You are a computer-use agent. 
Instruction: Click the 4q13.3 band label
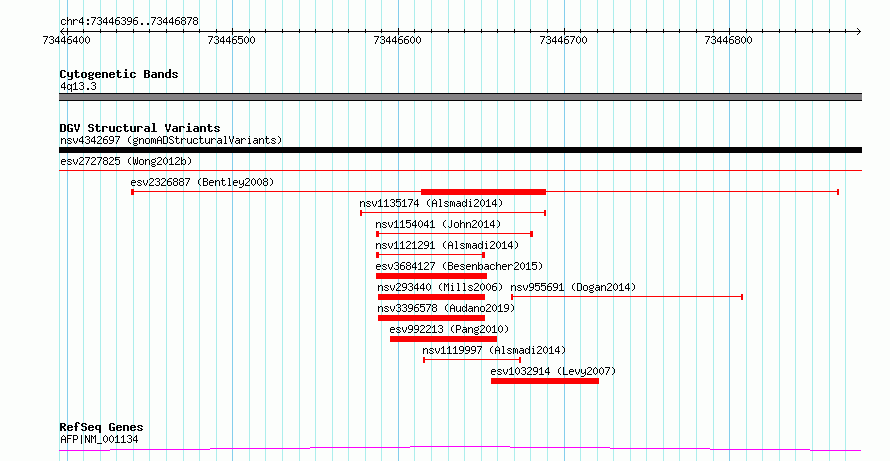78,86
